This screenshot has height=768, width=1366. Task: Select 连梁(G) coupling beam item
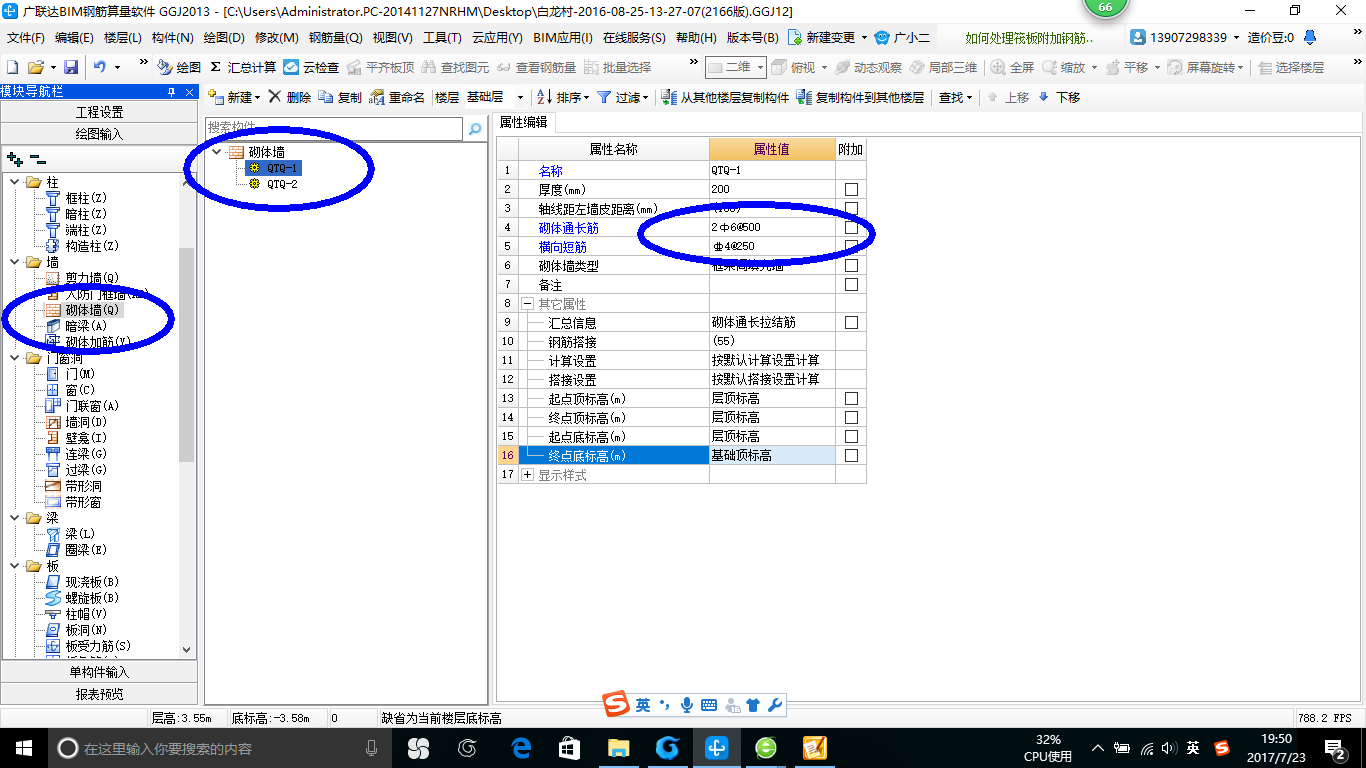85,454
